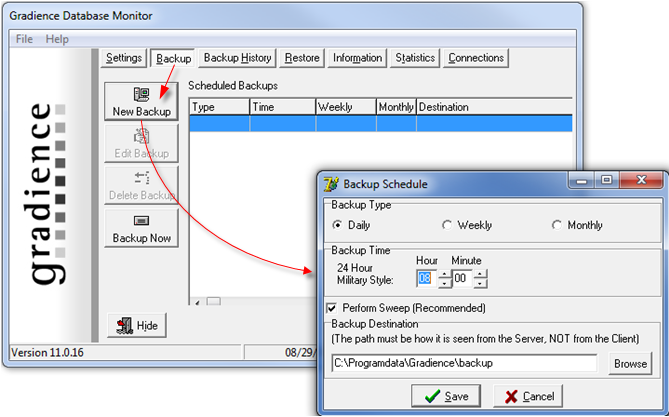
Task: Click the backup destination path field
Action: click(x=464, y=364)
